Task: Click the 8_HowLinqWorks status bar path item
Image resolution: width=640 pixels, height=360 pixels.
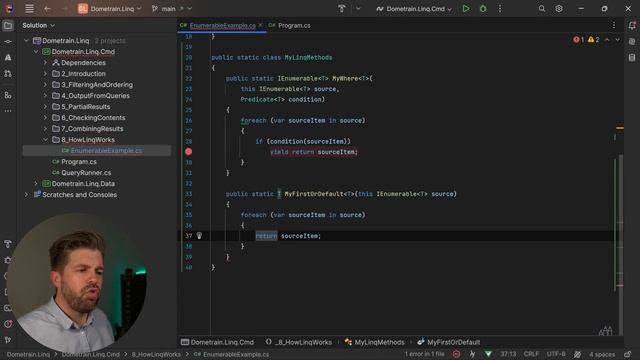Action: coord(156,354)
